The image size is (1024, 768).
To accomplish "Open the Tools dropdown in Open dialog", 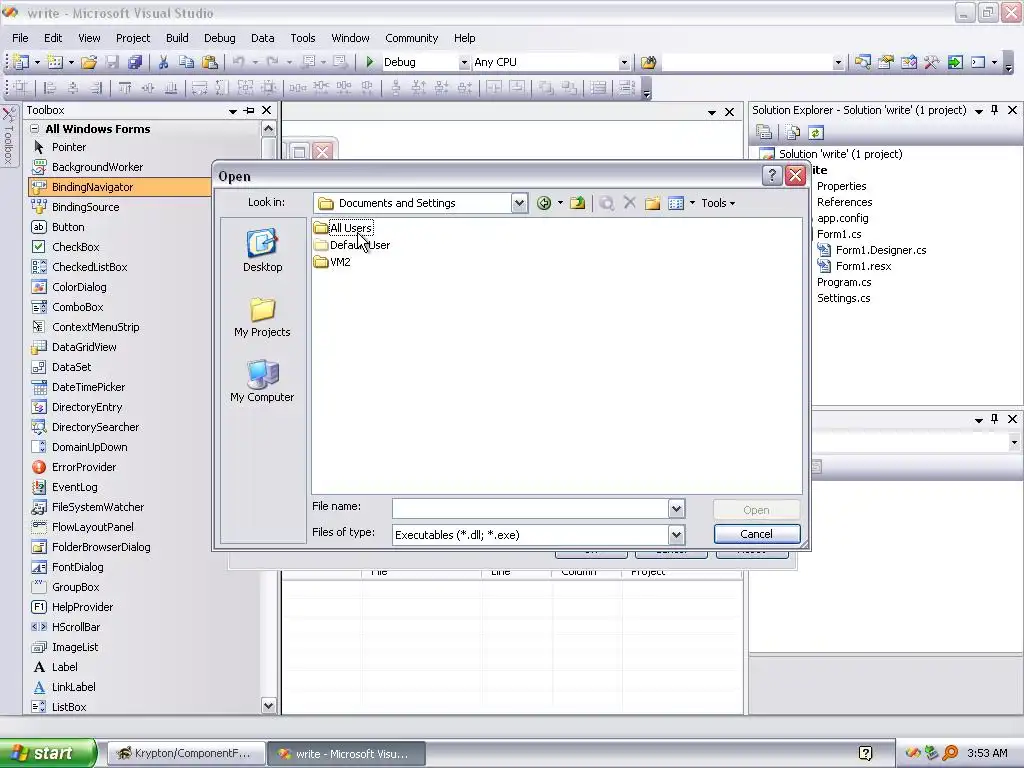I will [718, 203].
